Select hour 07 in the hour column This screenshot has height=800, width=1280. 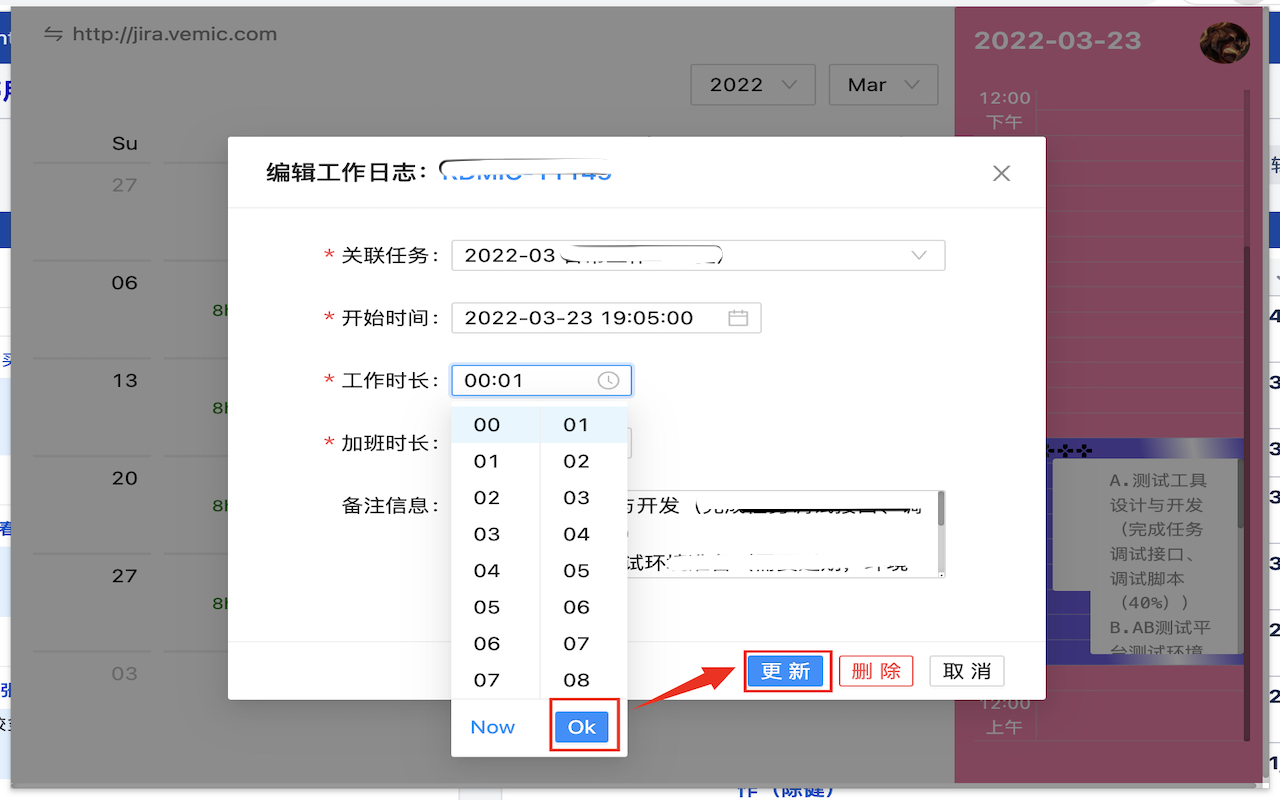point(487,680)
